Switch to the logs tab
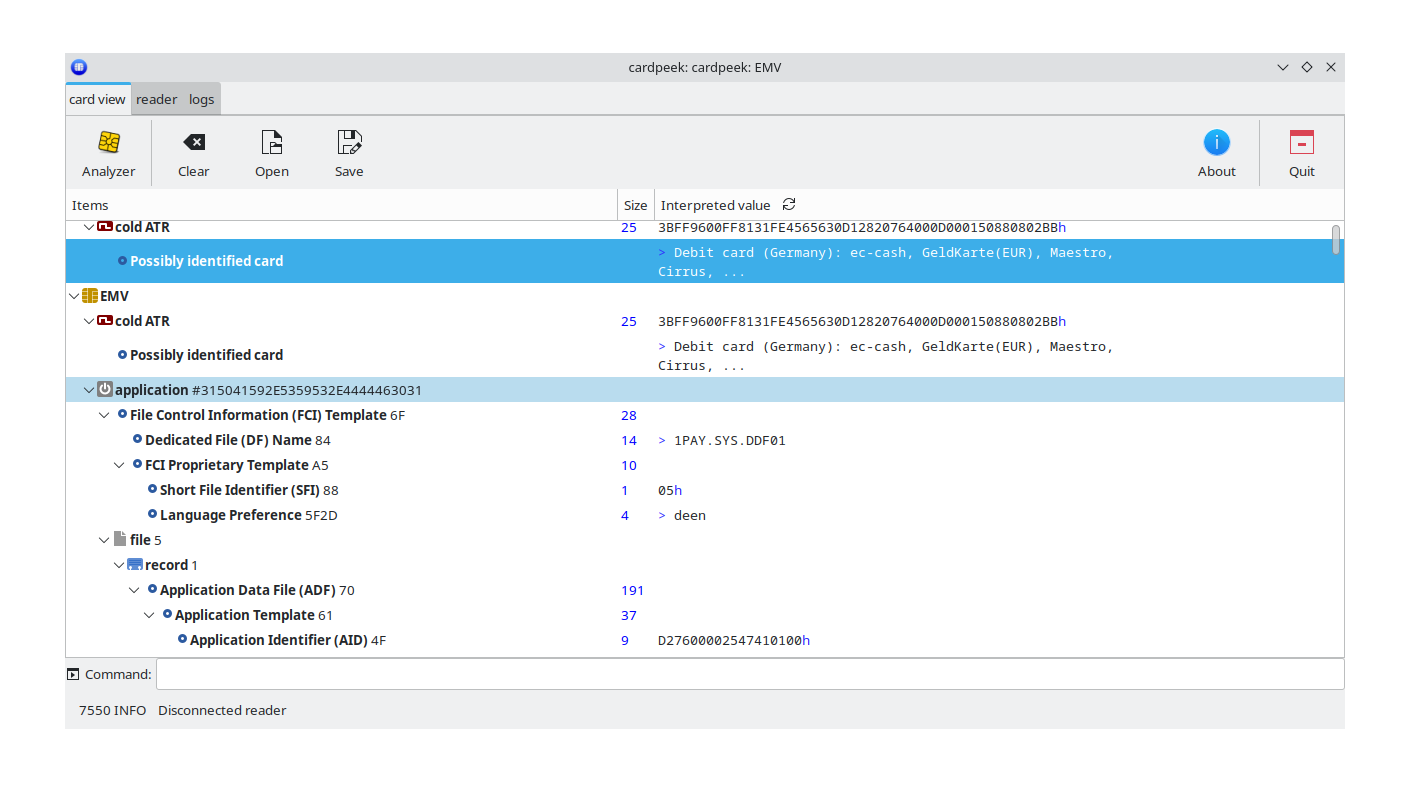 point(201,99)
